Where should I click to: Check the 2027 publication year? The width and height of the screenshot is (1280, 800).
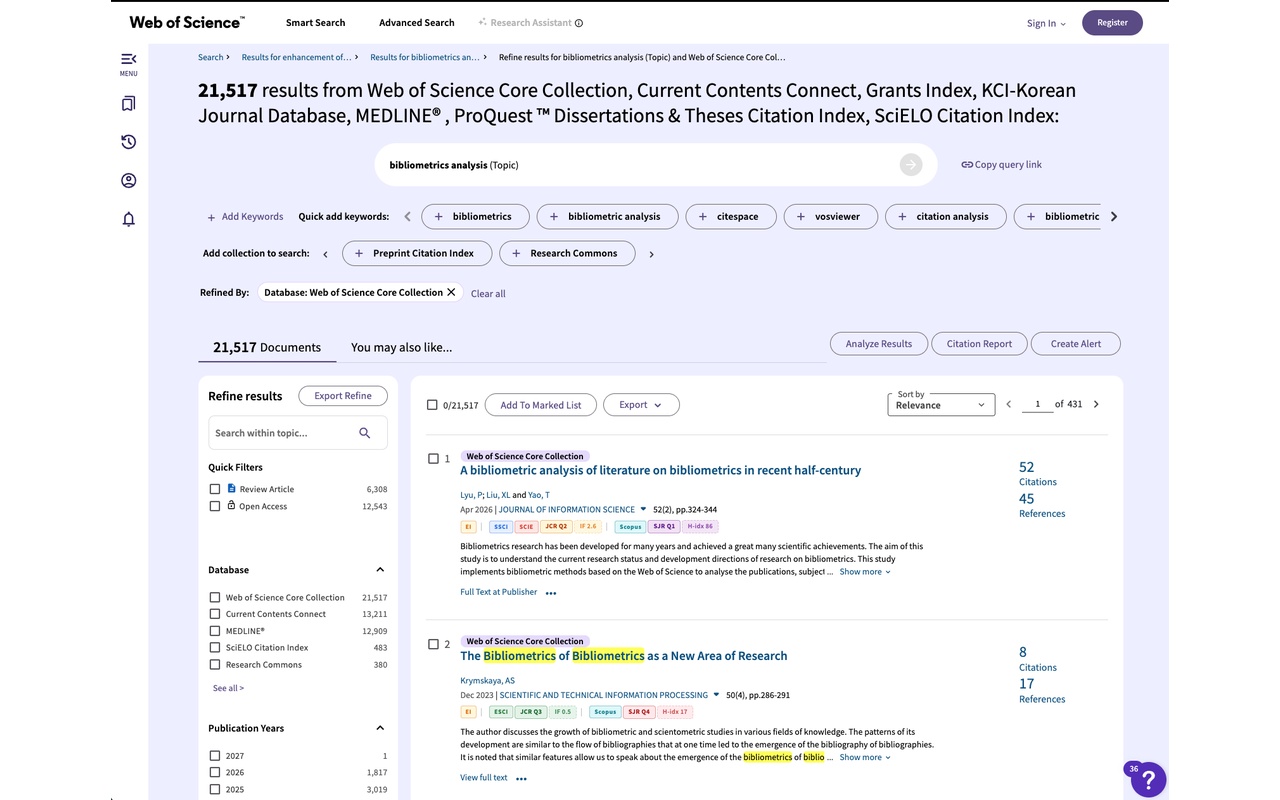(215, 756)
